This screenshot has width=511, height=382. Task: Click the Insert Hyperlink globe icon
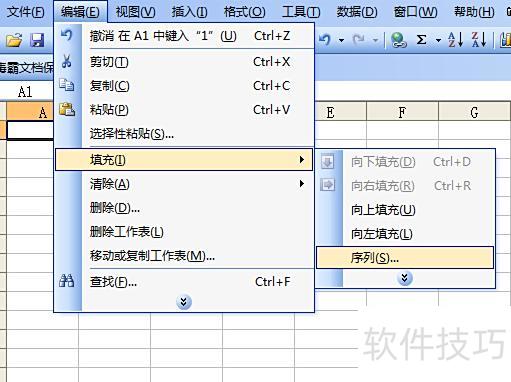click(398, 40)
